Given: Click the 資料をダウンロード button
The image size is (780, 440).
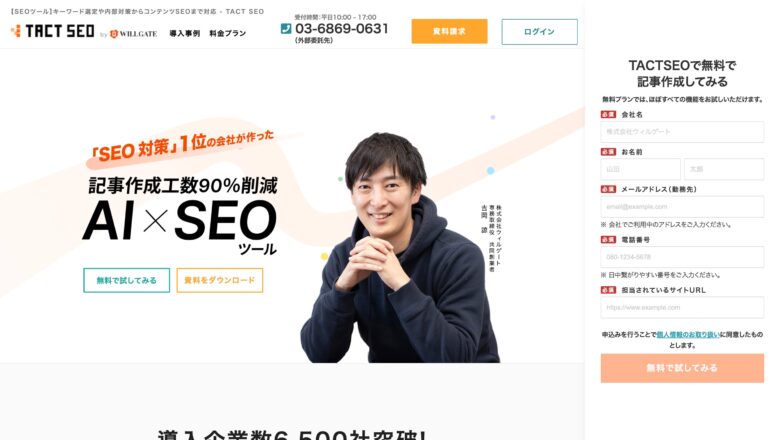Looking at the screenshot, I should [219, 280].
